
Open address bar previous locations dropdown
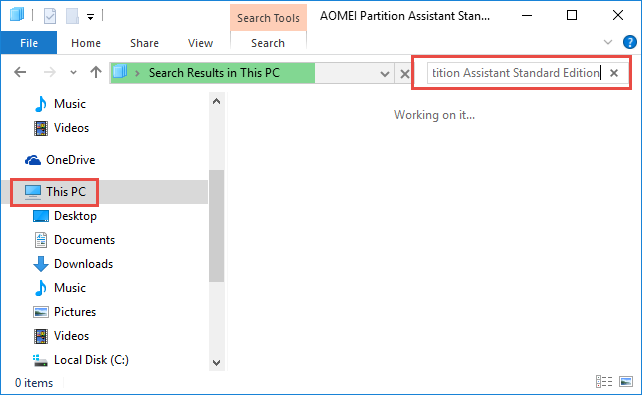pyautogui.click(x=384, y=74)
